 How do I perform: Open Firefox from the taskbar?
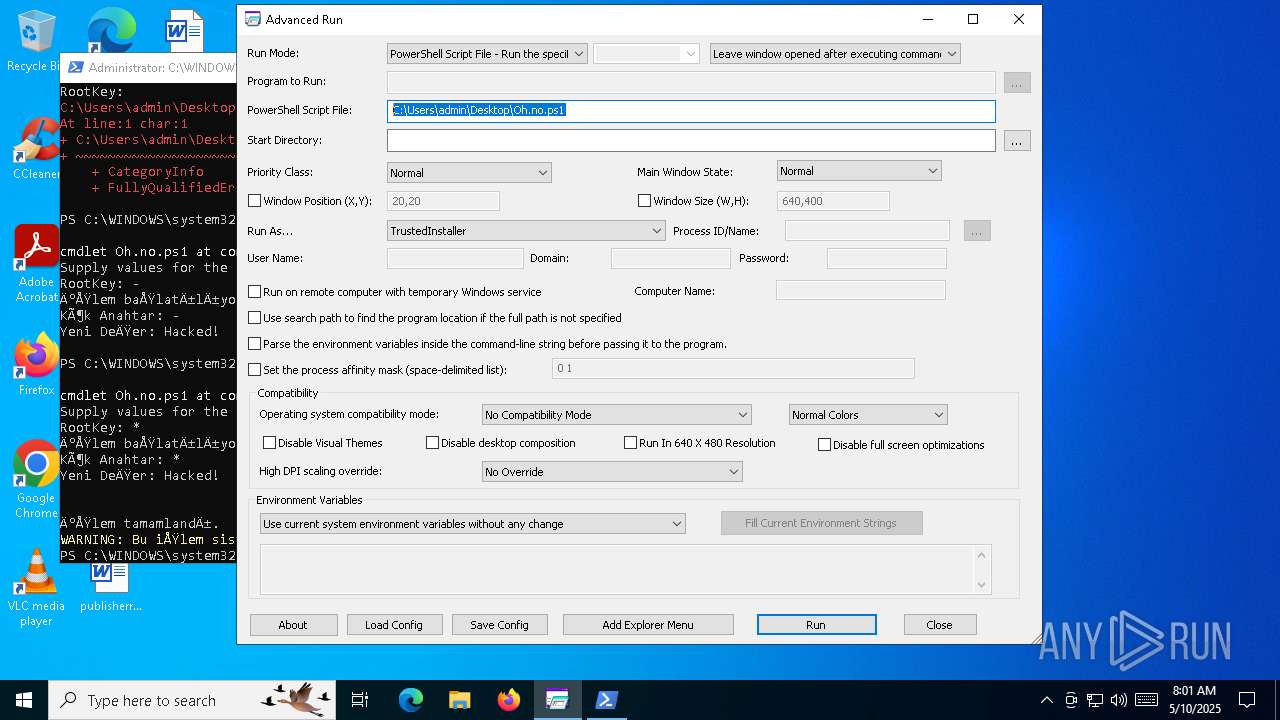pos(509,700)
